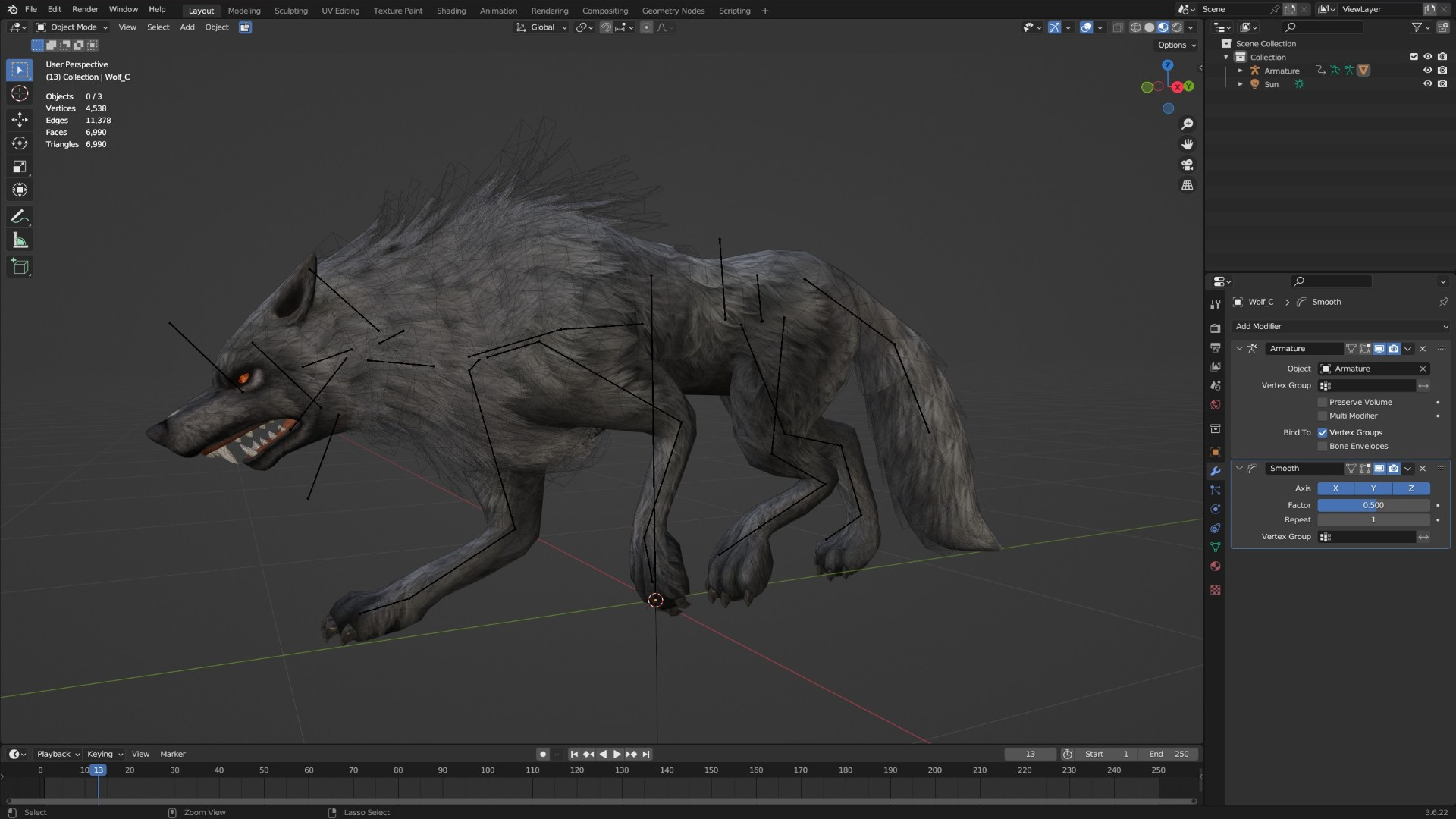Collapse the Smooth modifier panel

pyautogui.click(x=1239, y=469)
